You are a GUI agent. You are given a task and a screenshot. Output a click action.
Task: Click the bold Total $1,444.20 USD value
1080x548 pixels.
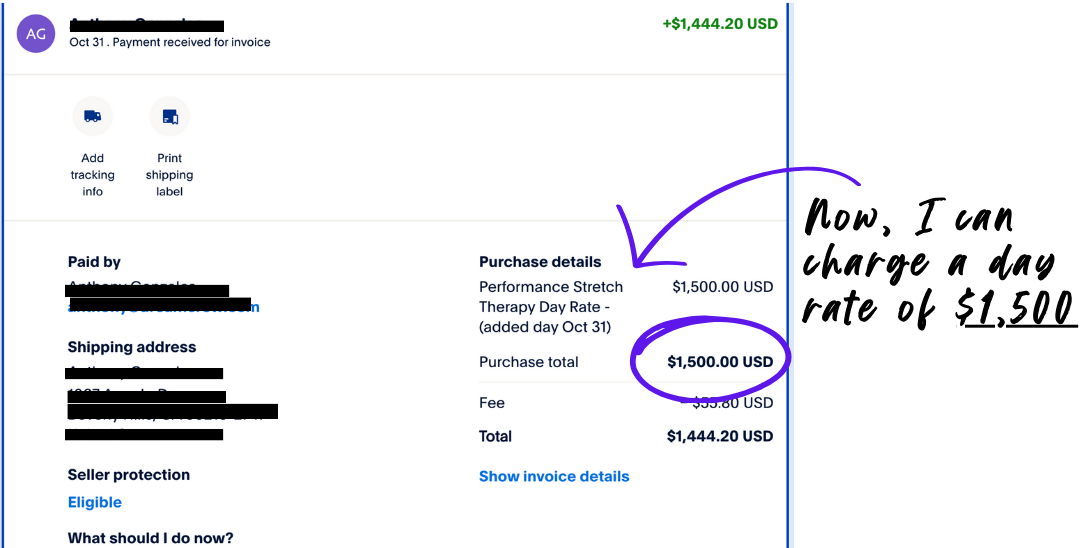point(720,436)
